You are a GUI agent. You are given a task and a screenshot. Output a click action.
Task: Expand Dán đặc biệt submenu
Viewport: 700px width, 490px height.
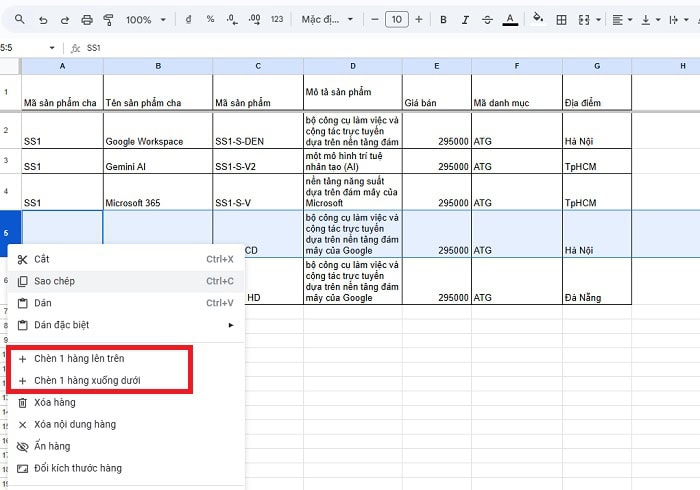click(x=126, y=325)
